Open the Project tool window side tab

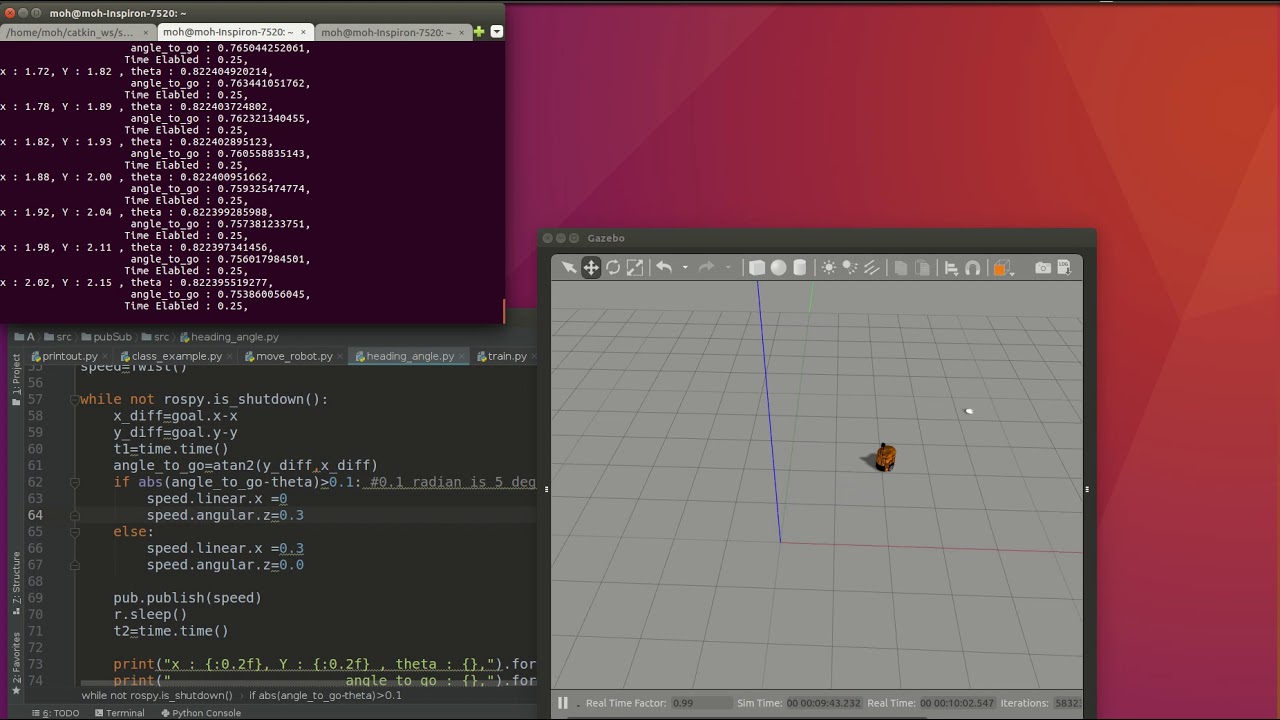(x=16, y=378)
